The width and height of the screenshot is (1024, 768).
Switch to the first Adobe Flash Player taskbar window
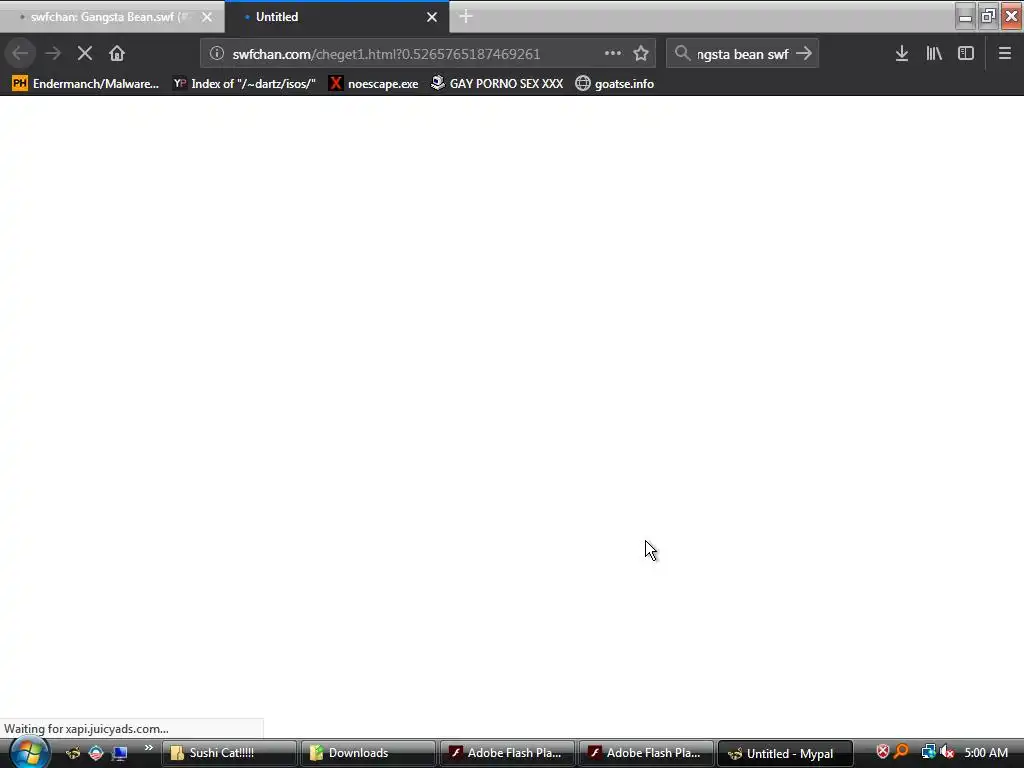point(507,754)
